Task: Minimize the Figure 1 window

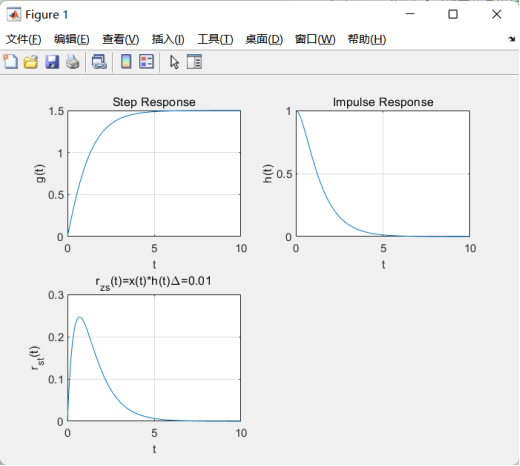Action: (410, 14)
